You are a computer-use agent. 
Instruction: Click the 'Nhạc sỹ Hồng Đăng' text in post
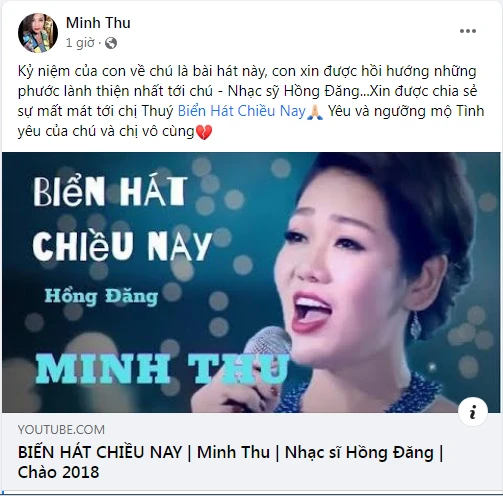(x=293, y=91)
